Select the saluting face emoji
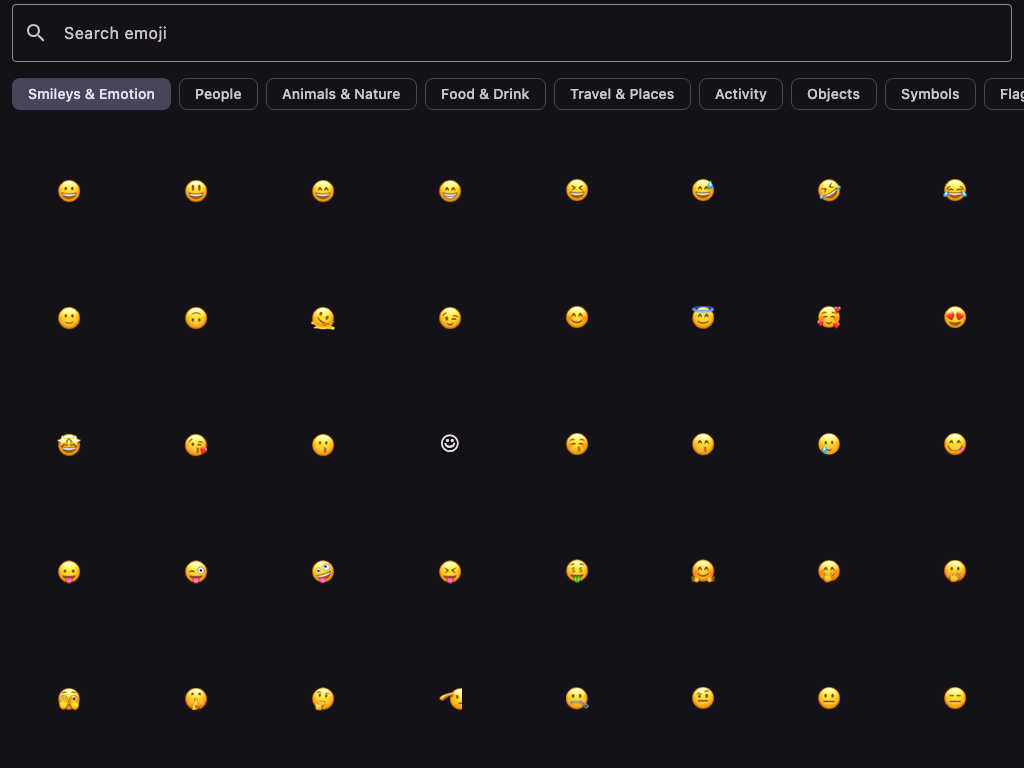This screenshot has height=768, width=1024. click(x=450, y=698)
